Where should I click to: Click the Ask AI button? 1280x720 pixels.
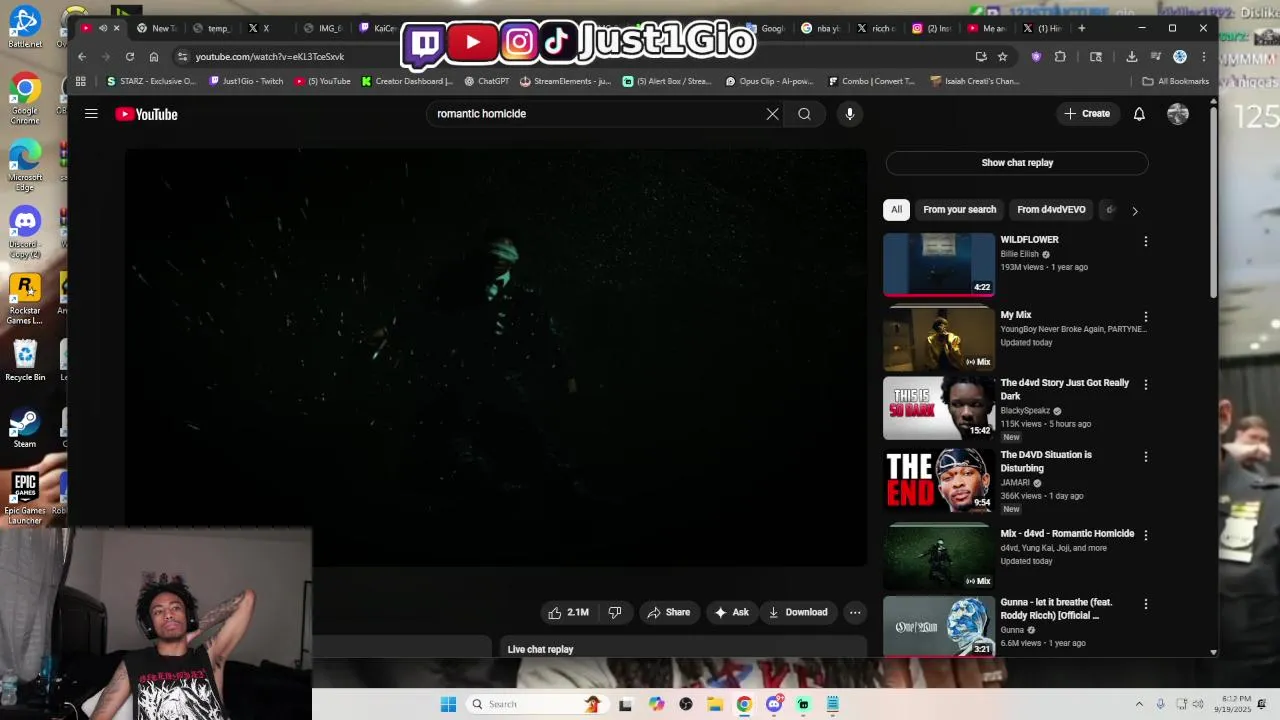pos(731,612)
